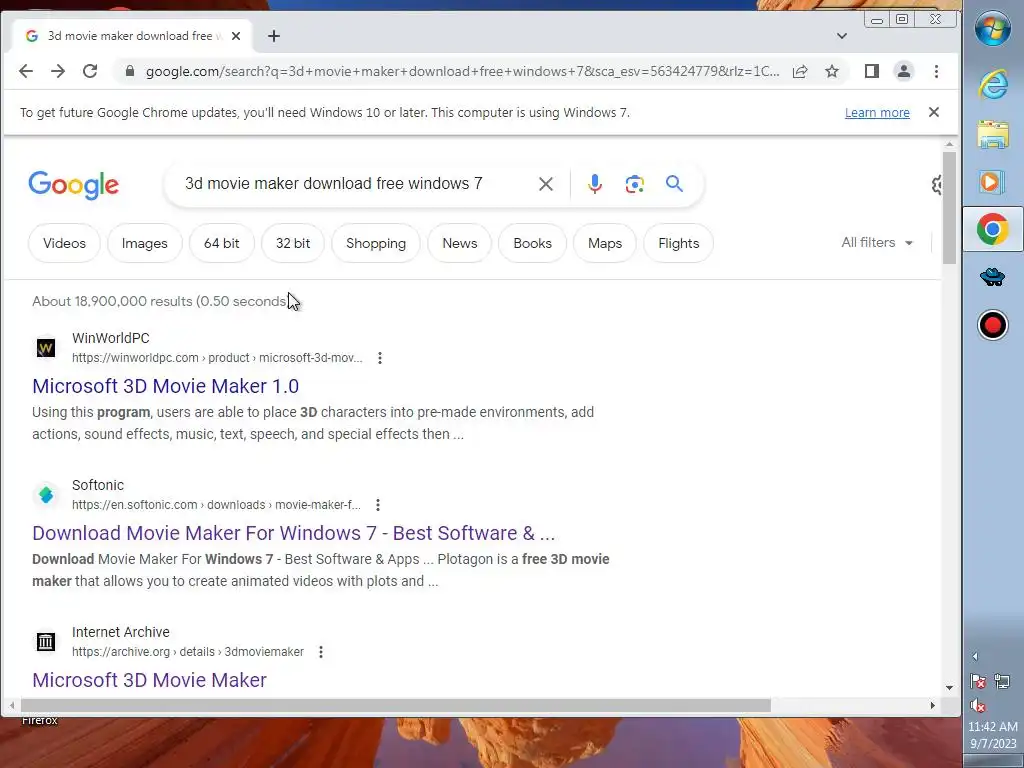The width and height of the screenshot is (1024, 768).
Task: Open Internet Archive result options menu
Action: (321, 652)
